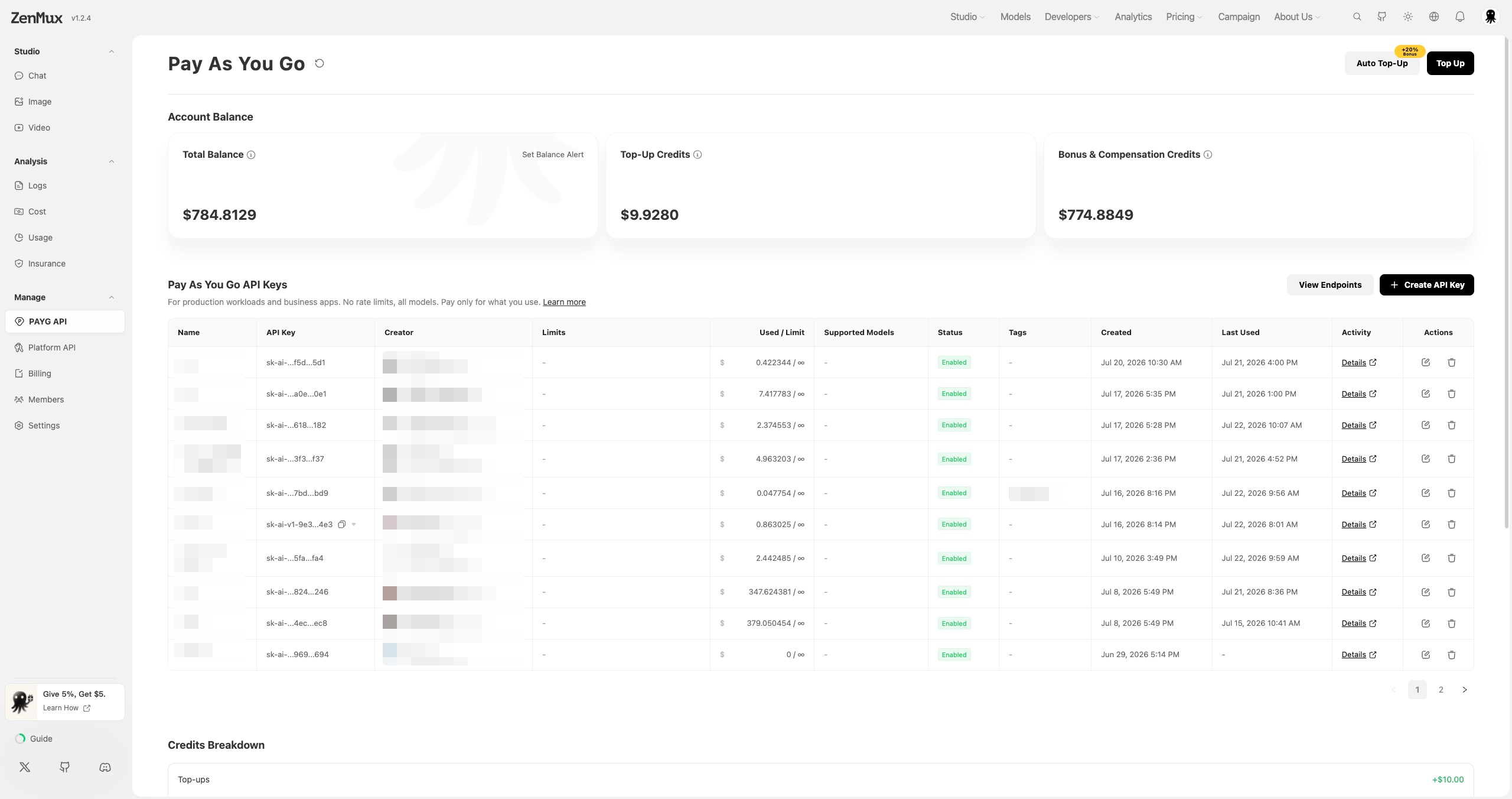
Task: Edit the sk-ai-...824...246 key
Action: pyautogui.click(x=1426, y=592)
